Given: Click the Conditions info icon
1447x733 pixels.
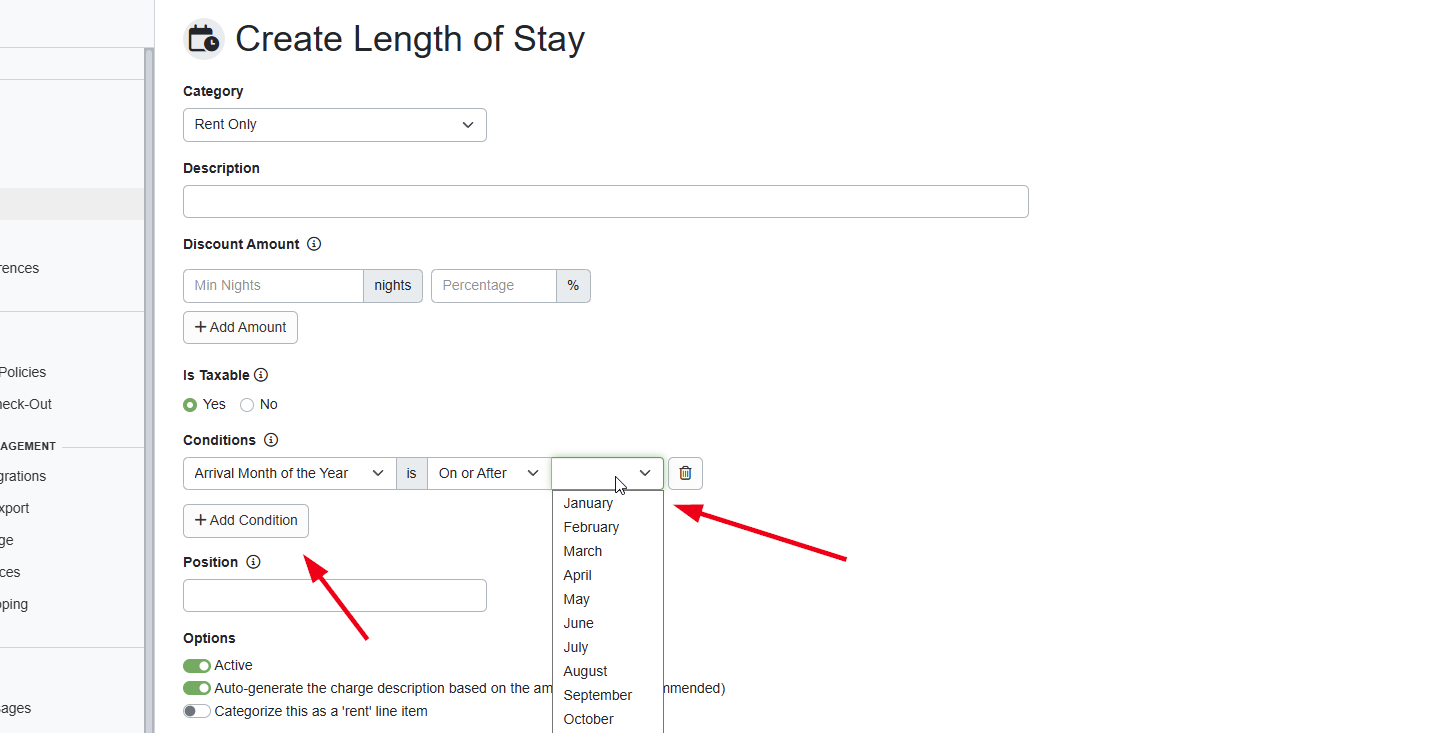Looking at the screenshot, I should pyautogui.click(x=271, y=440).
